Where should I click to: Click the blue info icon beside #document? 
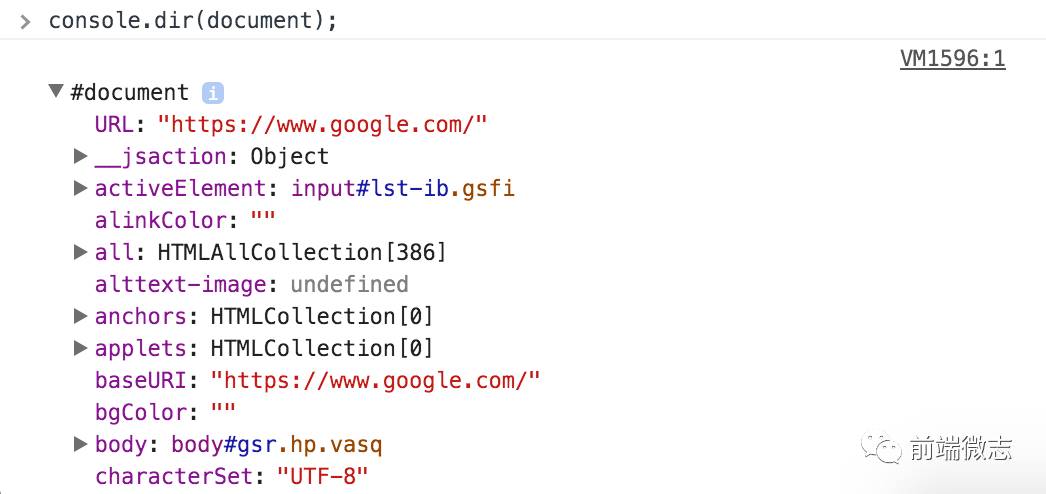[213, 93]
